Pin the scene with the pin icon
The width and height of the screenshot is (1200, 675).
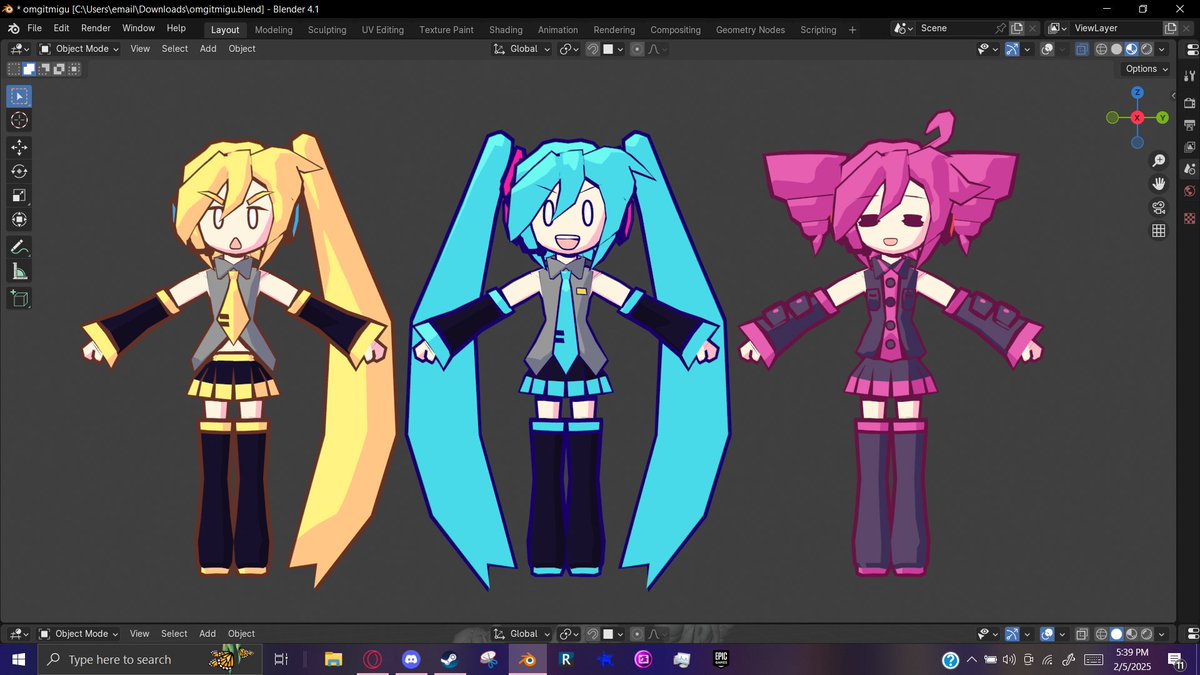pyautogui.click(x=1001, y=28)
